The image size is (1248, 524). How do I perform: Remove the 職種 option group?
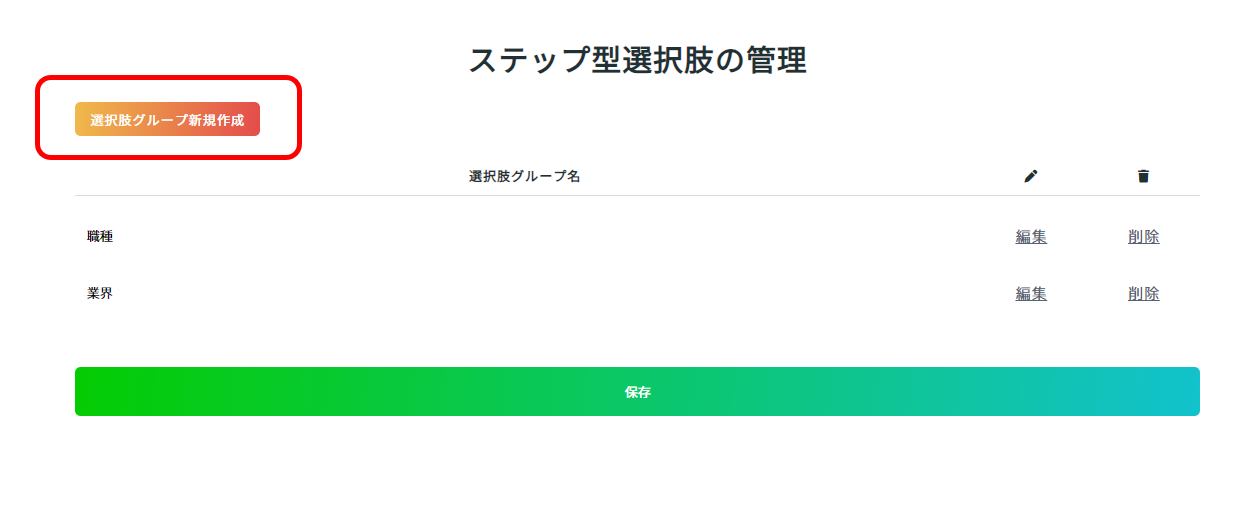1144,237
